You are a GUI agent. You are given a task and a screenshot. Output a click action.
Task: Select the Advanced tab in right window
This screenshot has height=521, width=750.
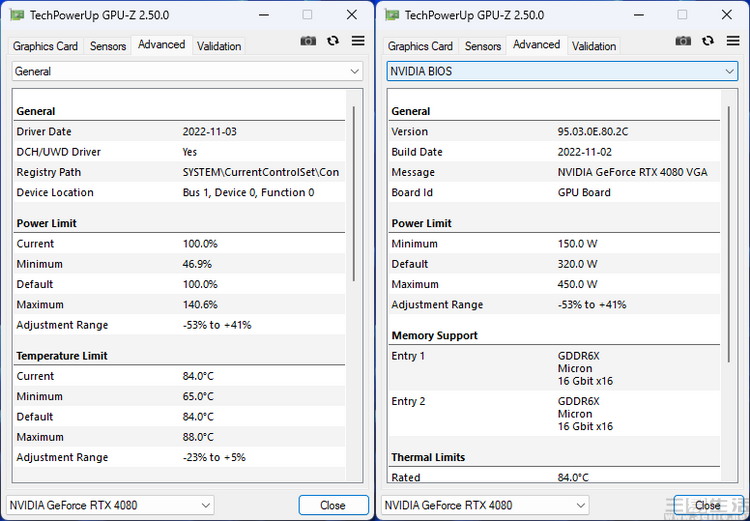point(537,44)
